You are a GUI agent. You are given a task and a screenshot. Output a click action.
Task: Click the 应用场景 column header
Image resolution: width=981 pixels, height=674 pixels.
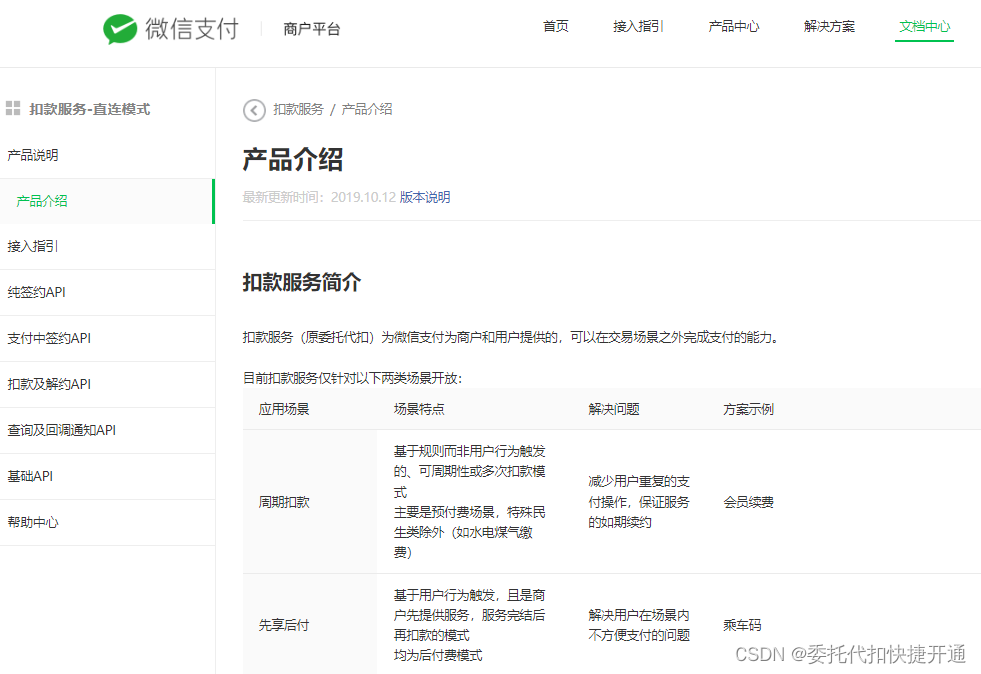tap(284, 409)
